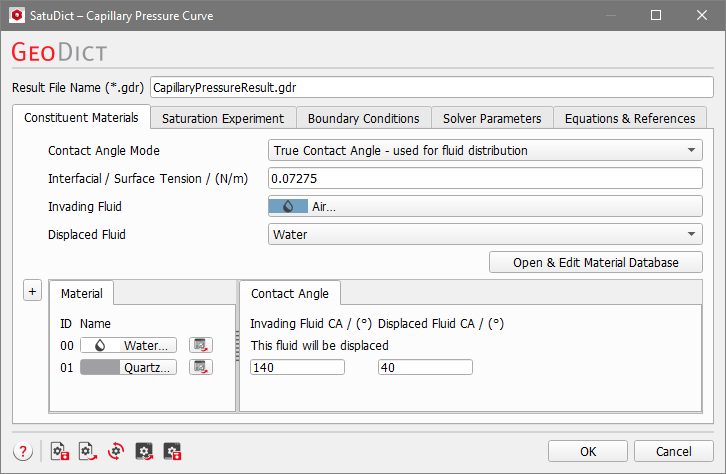Maximize the SatuDict window
The width and height of the screenshot is (726, 474).
656,15
